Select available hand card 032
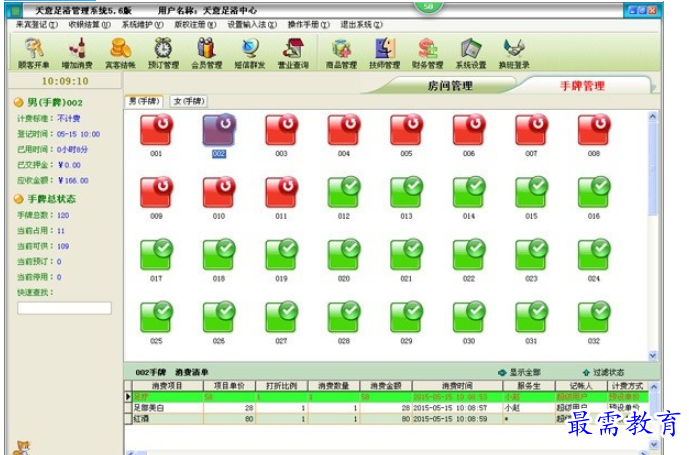Screen dimensions: 689x455 pos(594,322)
